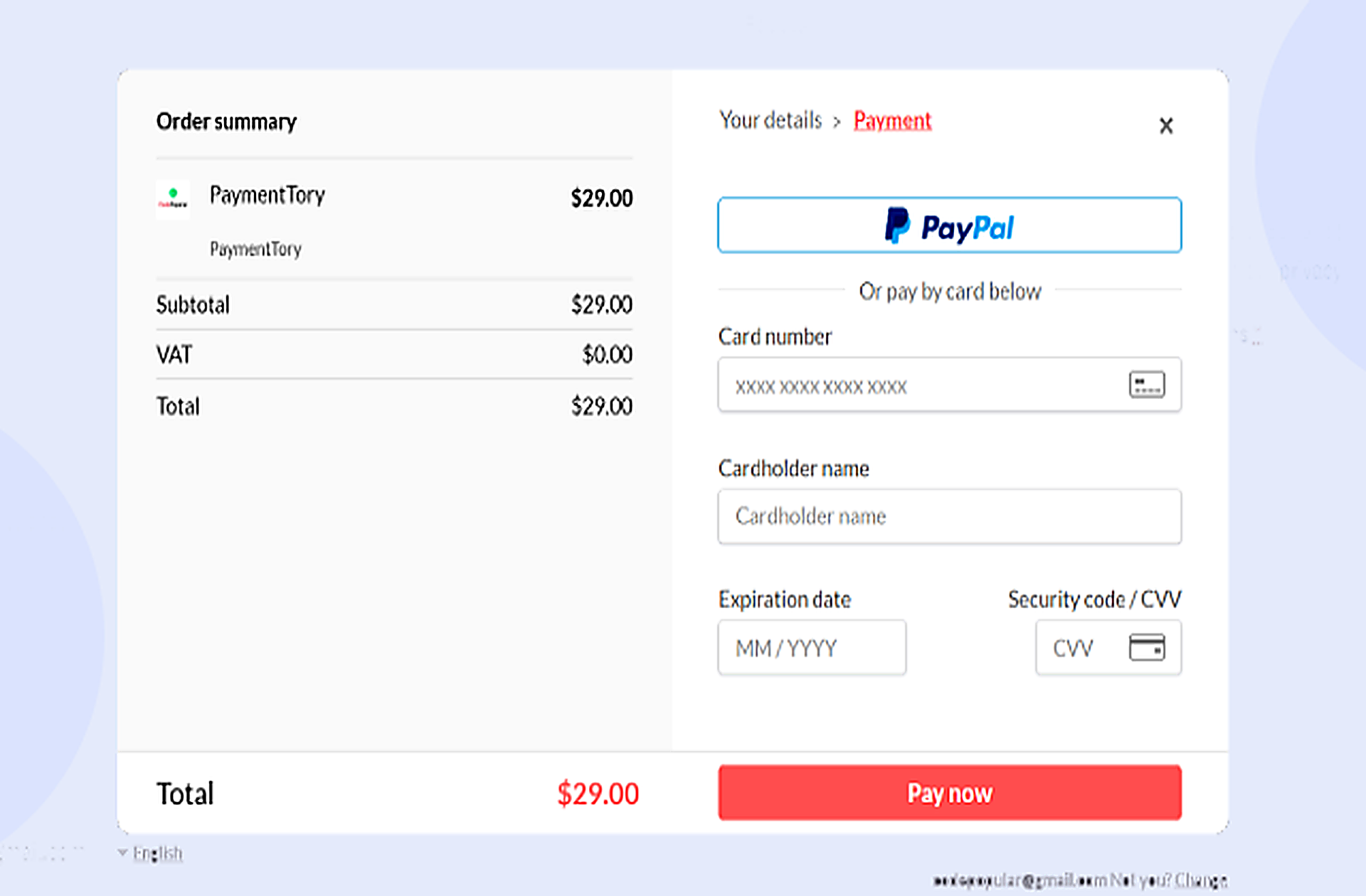This screenshot has width=1366, height=896.
Task: Choose PayPal as the payment method
Action: pos(949,225)
